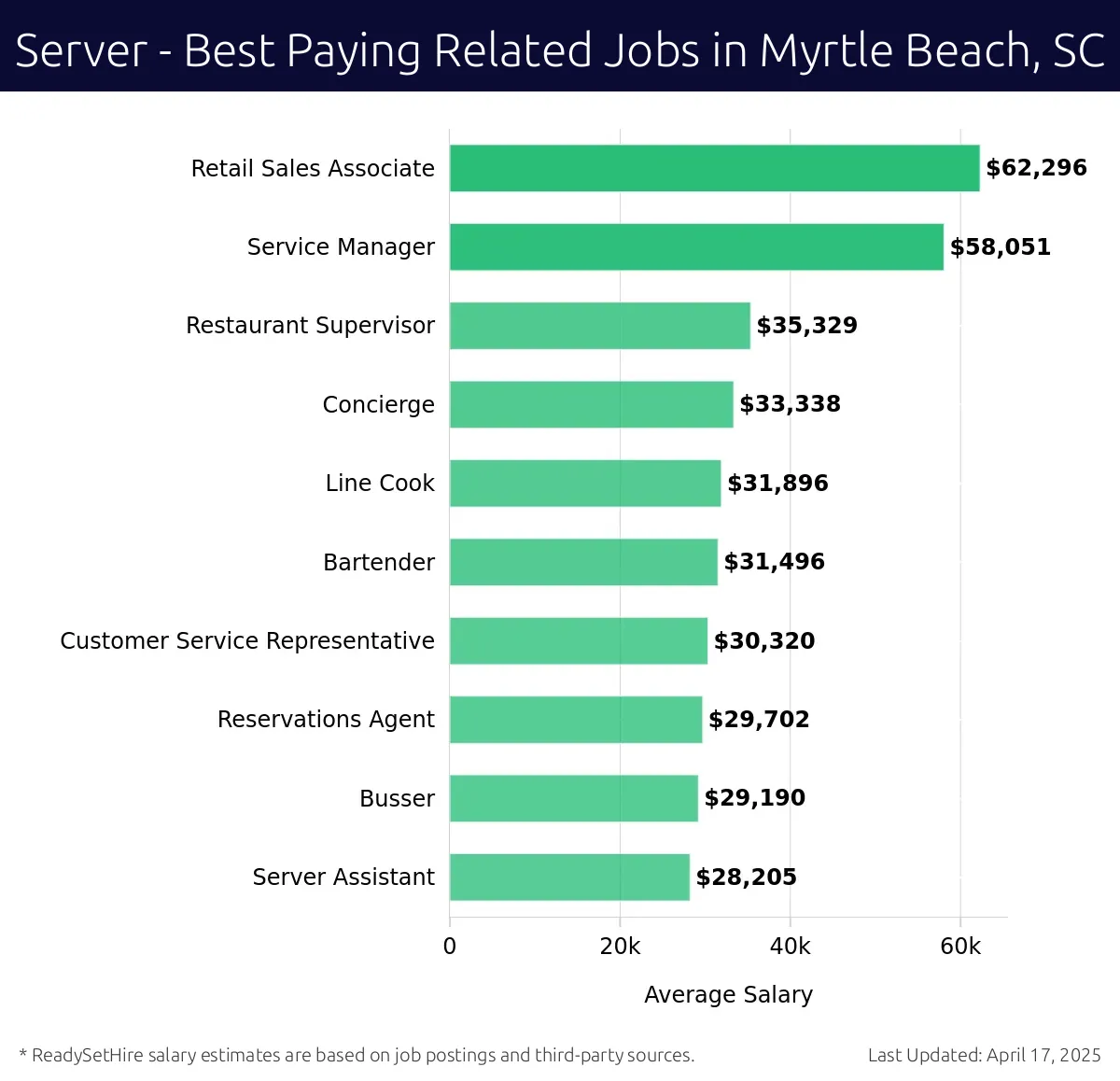Screen dimensions: 1120x1081
Task: Select the $31,496 salary value
Action: tap(775, 562)
